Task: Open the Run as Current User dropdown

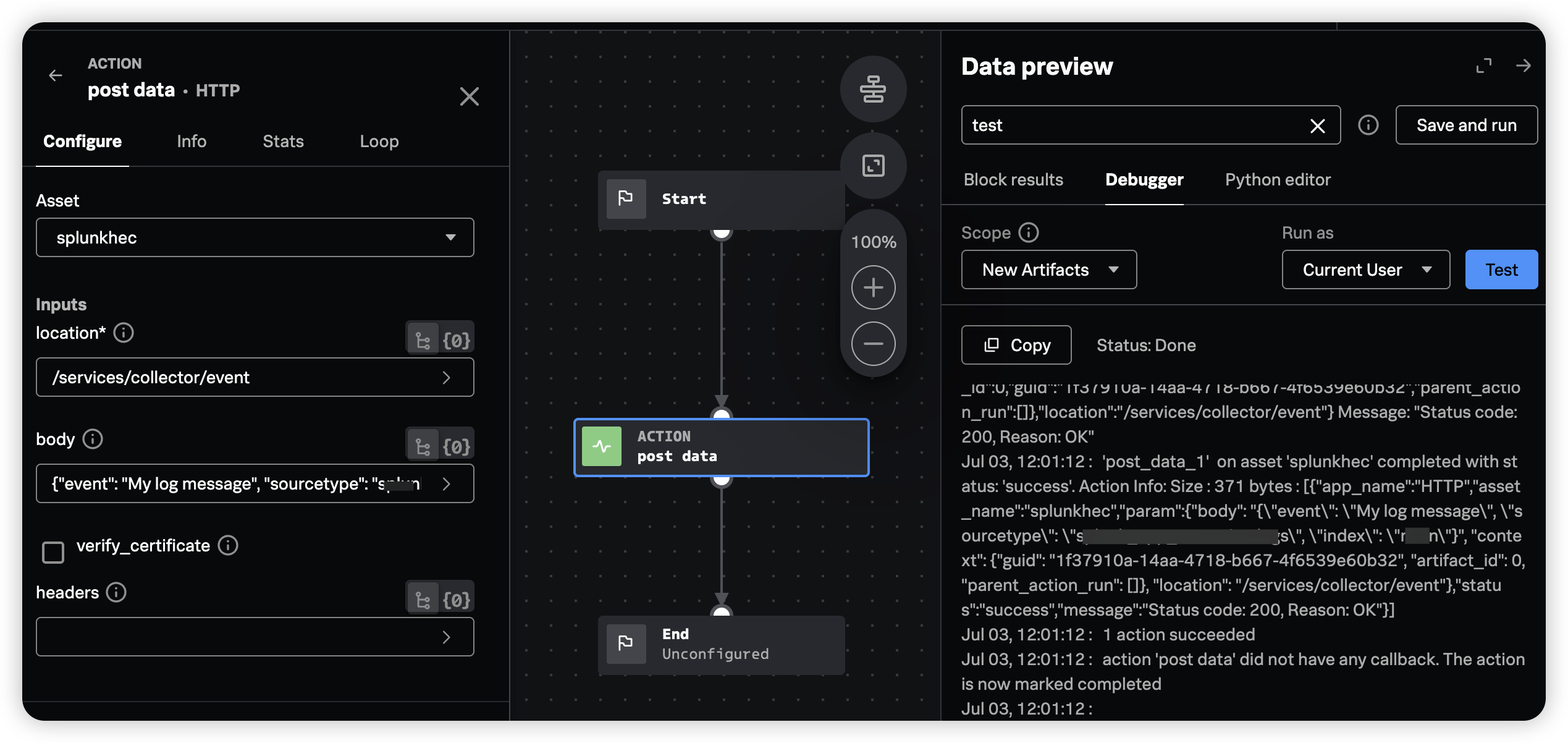Action: (1365, 270)
